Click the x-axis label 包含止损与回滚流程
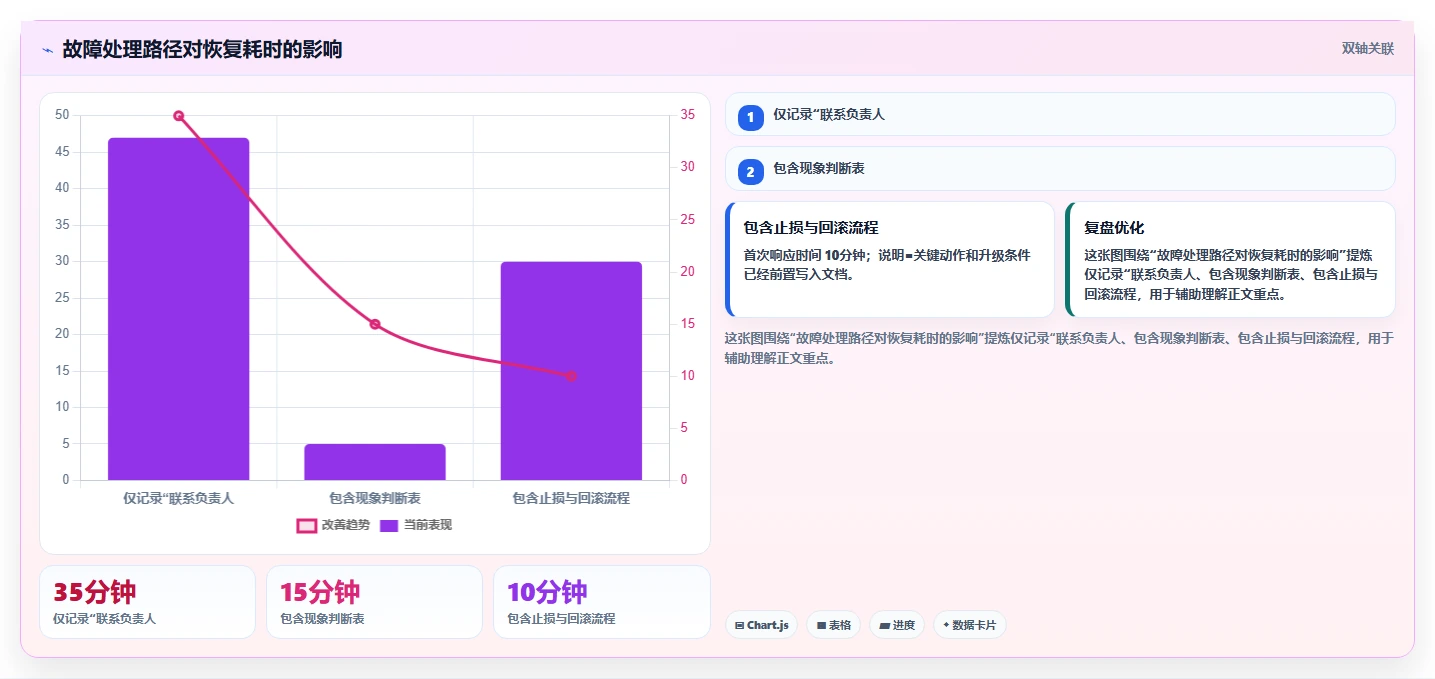This screenshot has height=679, width=1435. pos(571,498)
